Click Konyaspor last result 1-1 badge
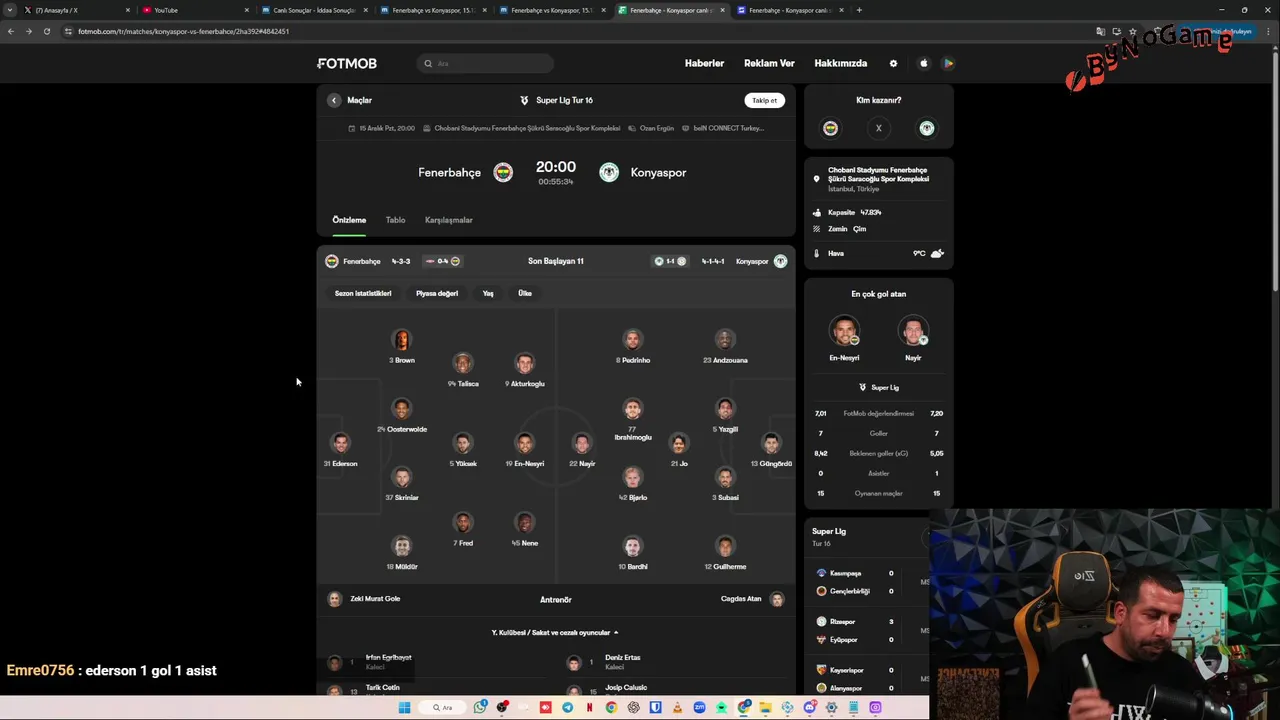Screen dimensions: 1280x720 [669, 261]
